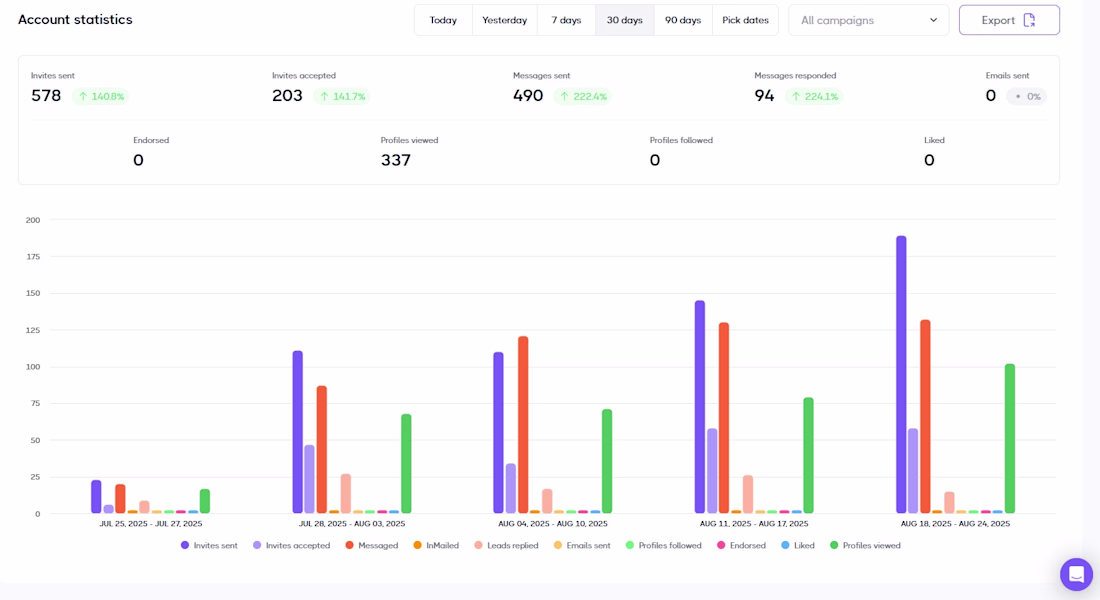Toggle Liked legend series
This screenshot has height=600, width=1100.
[x=798, y=545]
